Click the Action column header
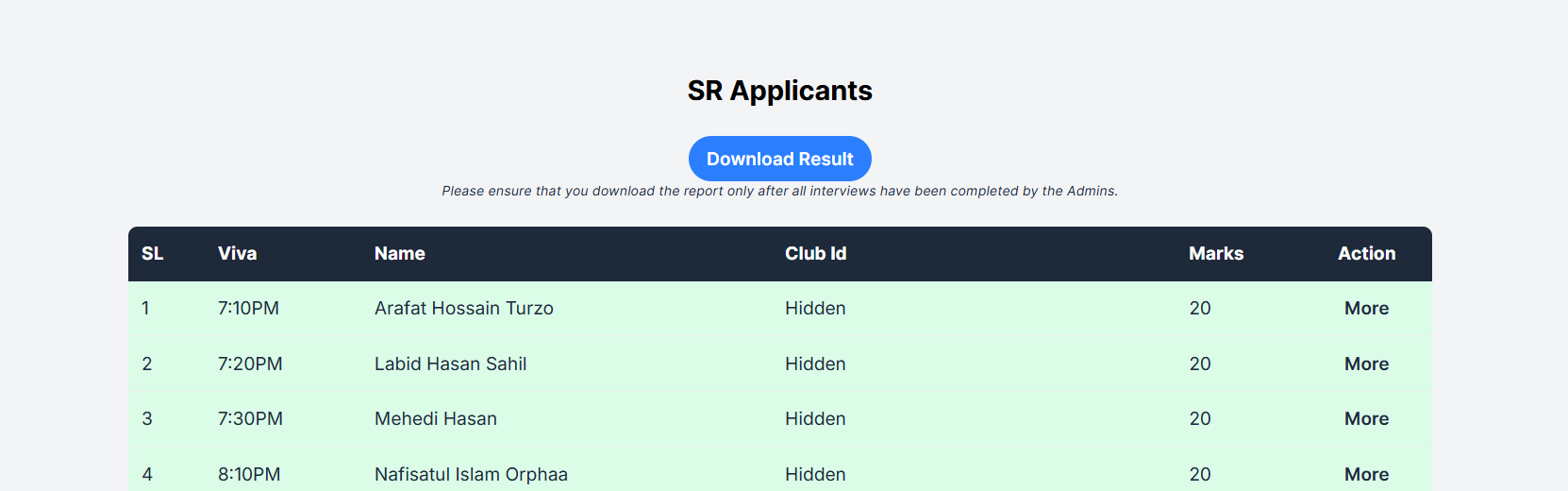The image size is (1568, 491). 1366,254
